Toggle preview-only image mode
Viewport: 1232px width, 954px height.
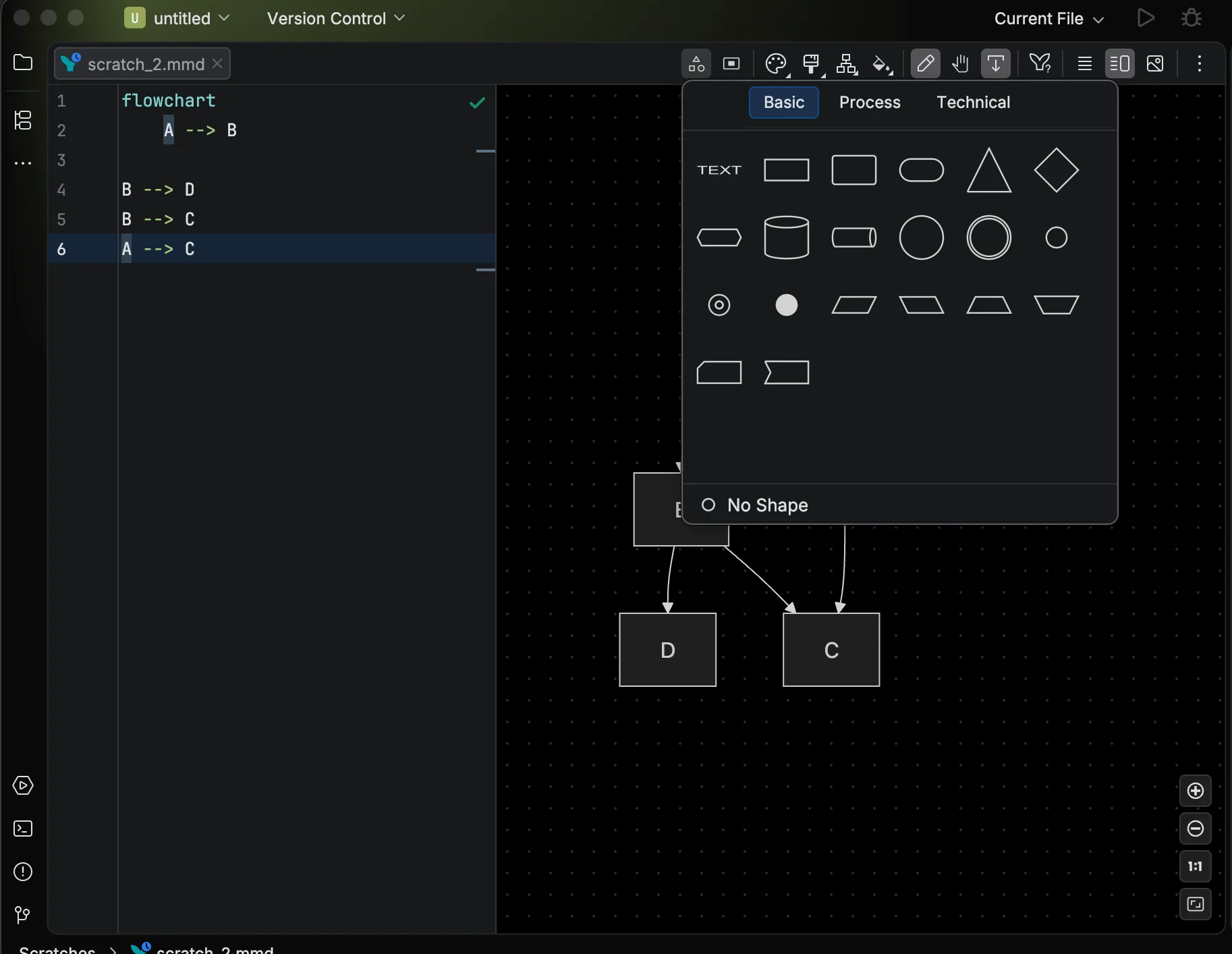(1156, 63)
